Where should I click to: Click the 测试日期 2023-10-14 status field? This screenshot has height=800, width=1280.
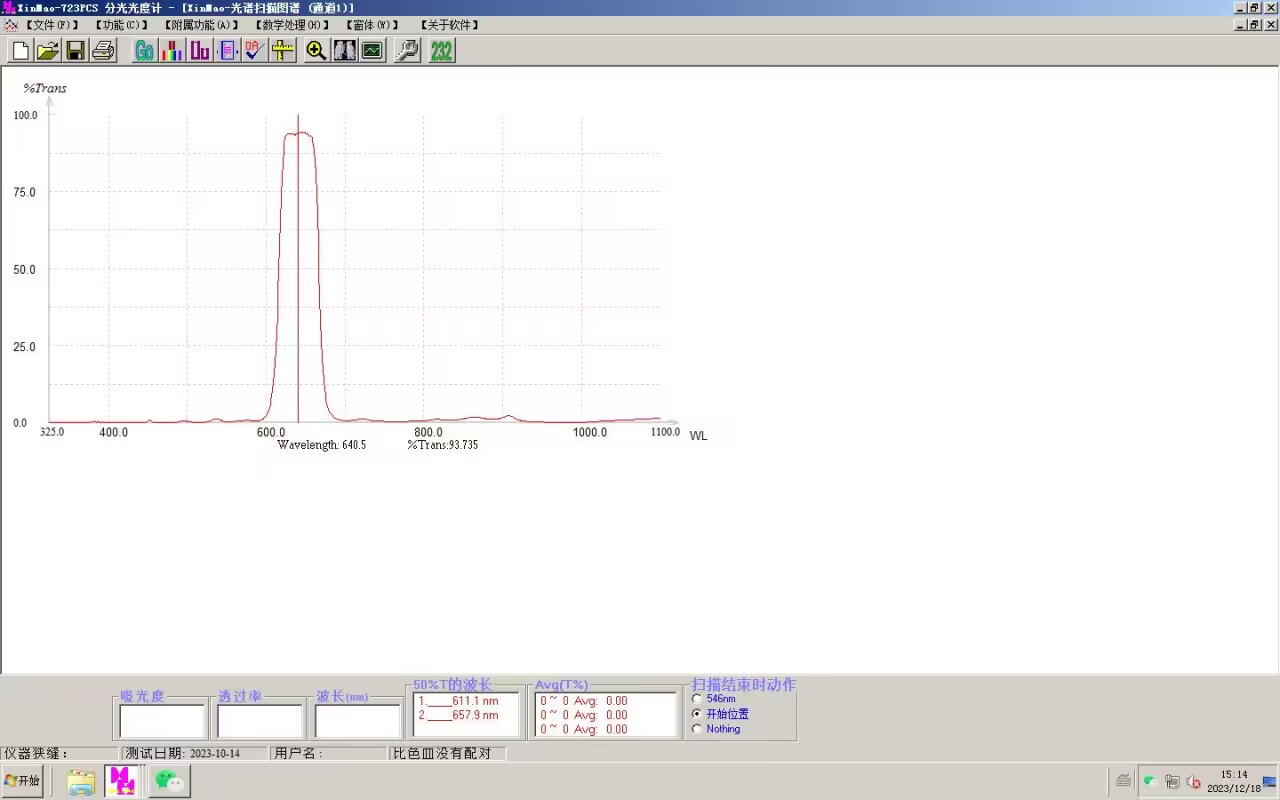[195, 753]
